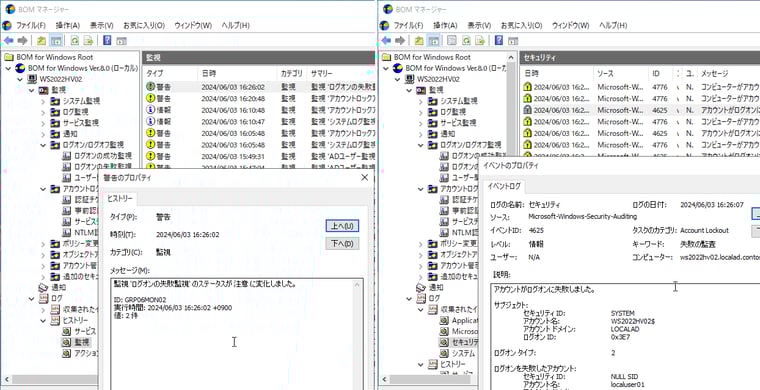
Task: Click Refresh icon in right window toolbar
Action: pos(466,41)
